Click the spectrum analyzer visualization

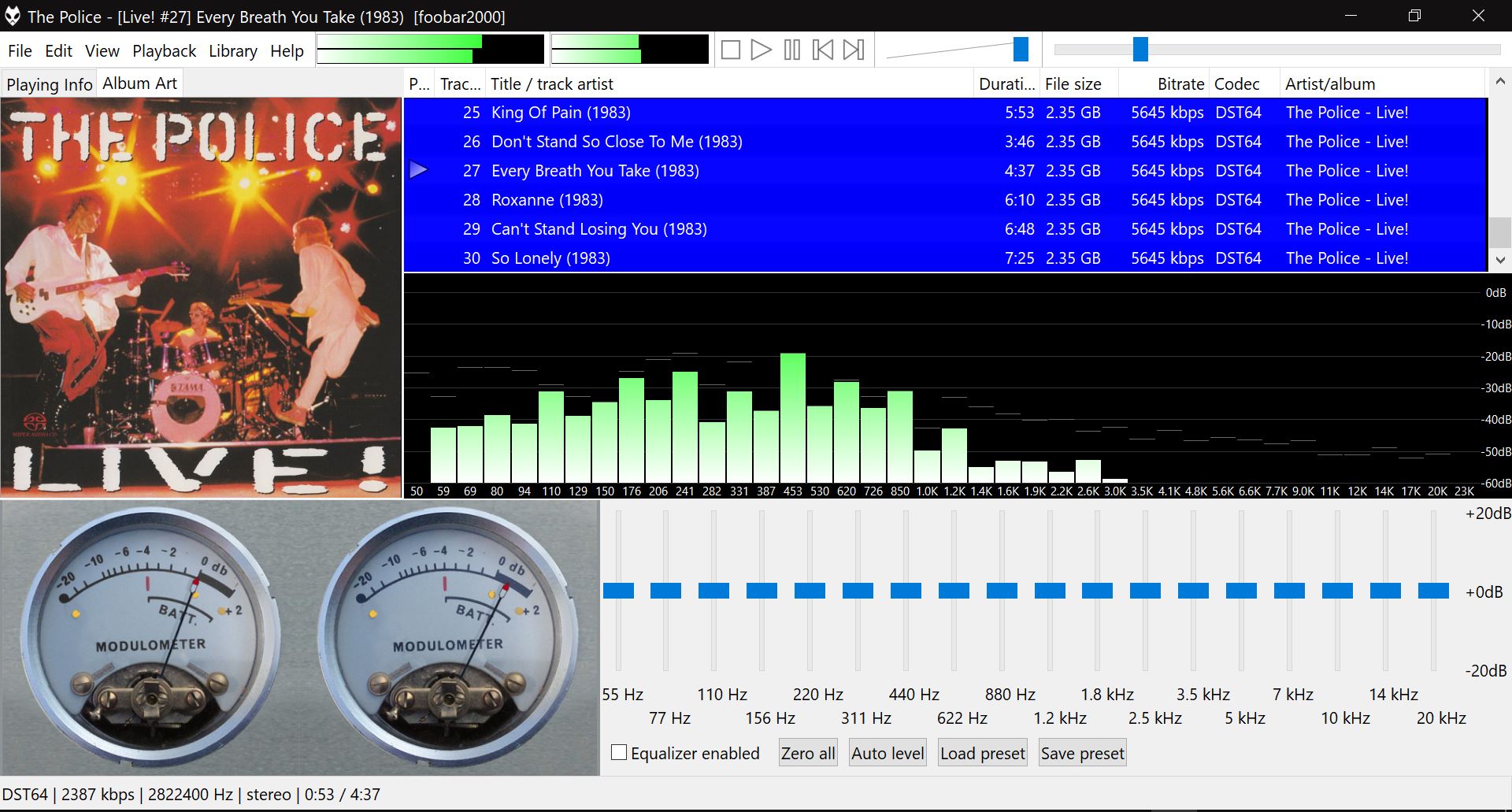(x=958, y=386)
